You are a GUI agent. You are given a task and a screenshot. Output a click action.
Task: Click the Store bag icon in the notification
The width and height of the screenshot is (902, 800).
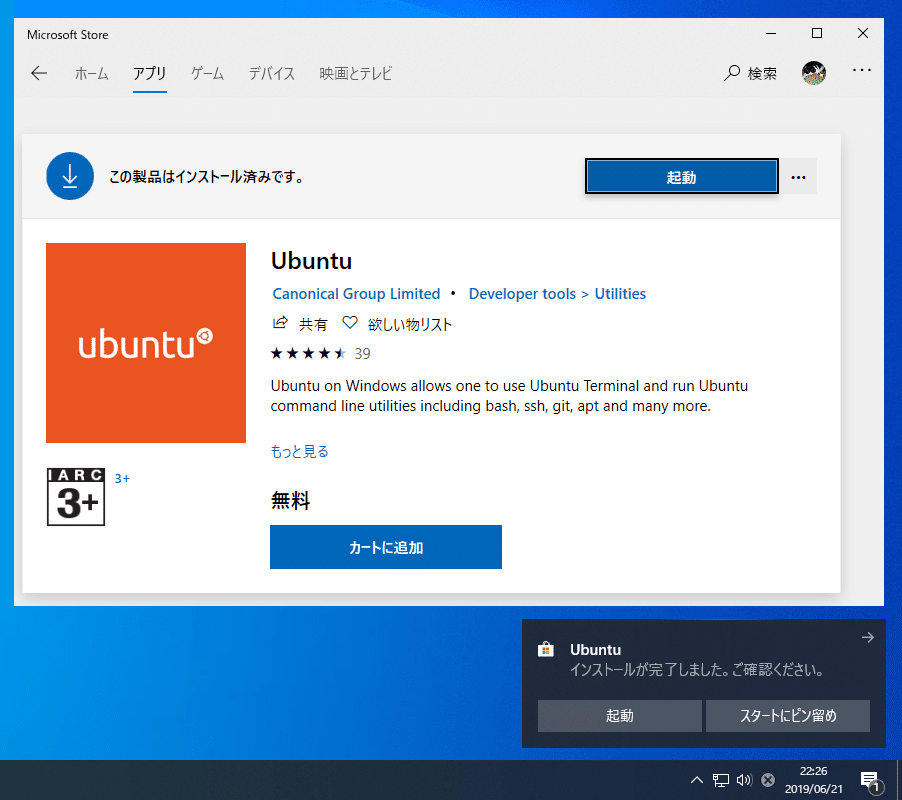(x=545, y=649)
